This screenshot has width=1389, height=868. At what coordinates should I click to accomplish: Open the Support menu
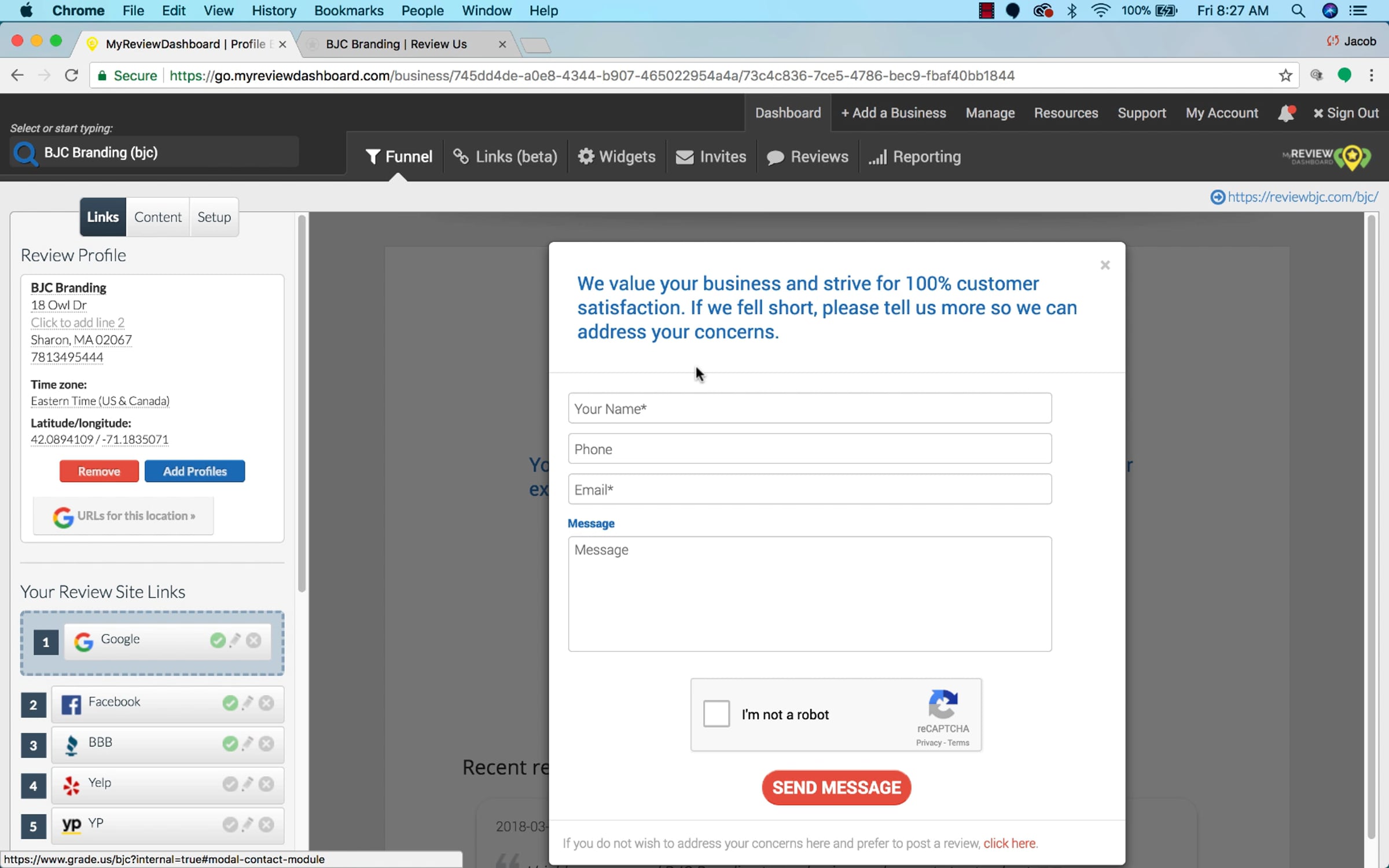point(1142,113)
